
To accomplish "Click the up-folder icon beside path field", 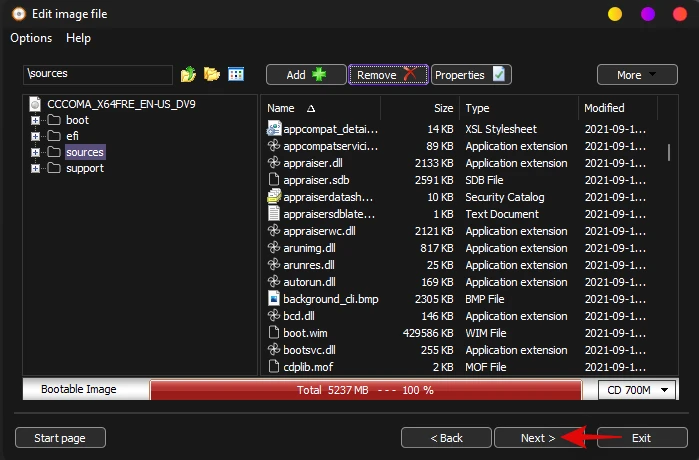I will pyautogui.click(x=188, y=75).
